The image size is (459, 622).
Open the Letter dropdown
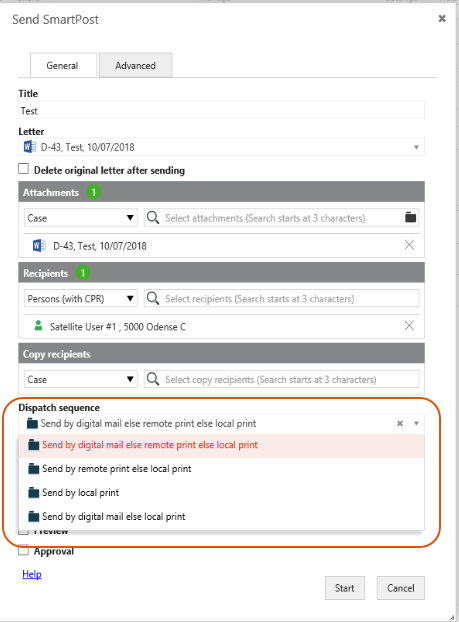click(x=221, y=147)
